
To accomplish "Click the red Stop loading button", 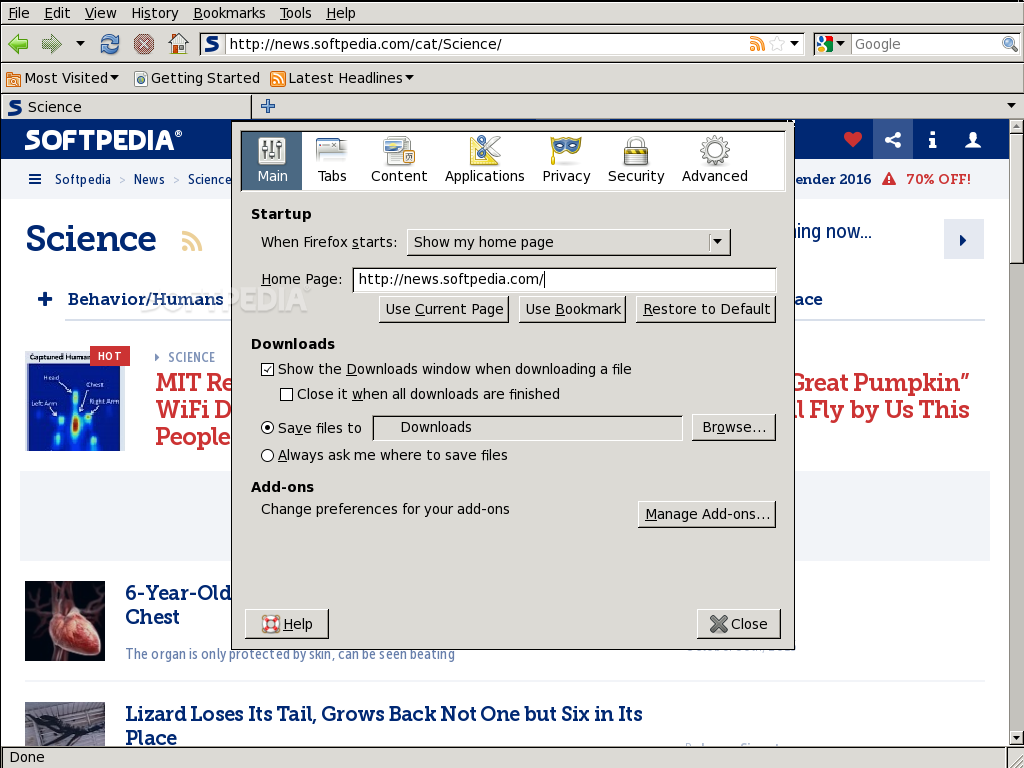I will point(144,44).
